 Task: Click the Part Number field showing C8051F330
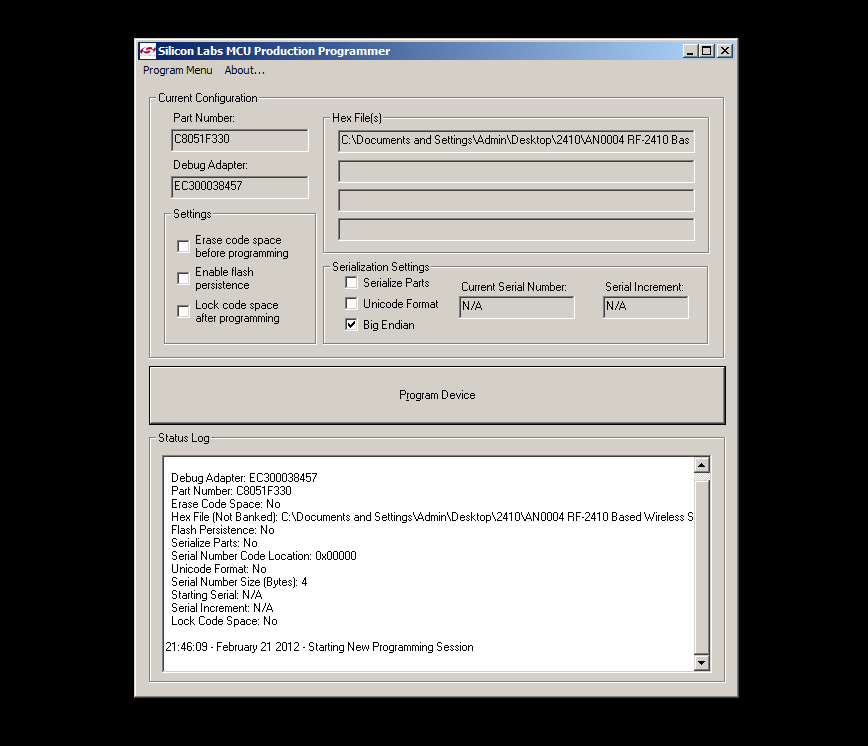[x=239, y=140]
